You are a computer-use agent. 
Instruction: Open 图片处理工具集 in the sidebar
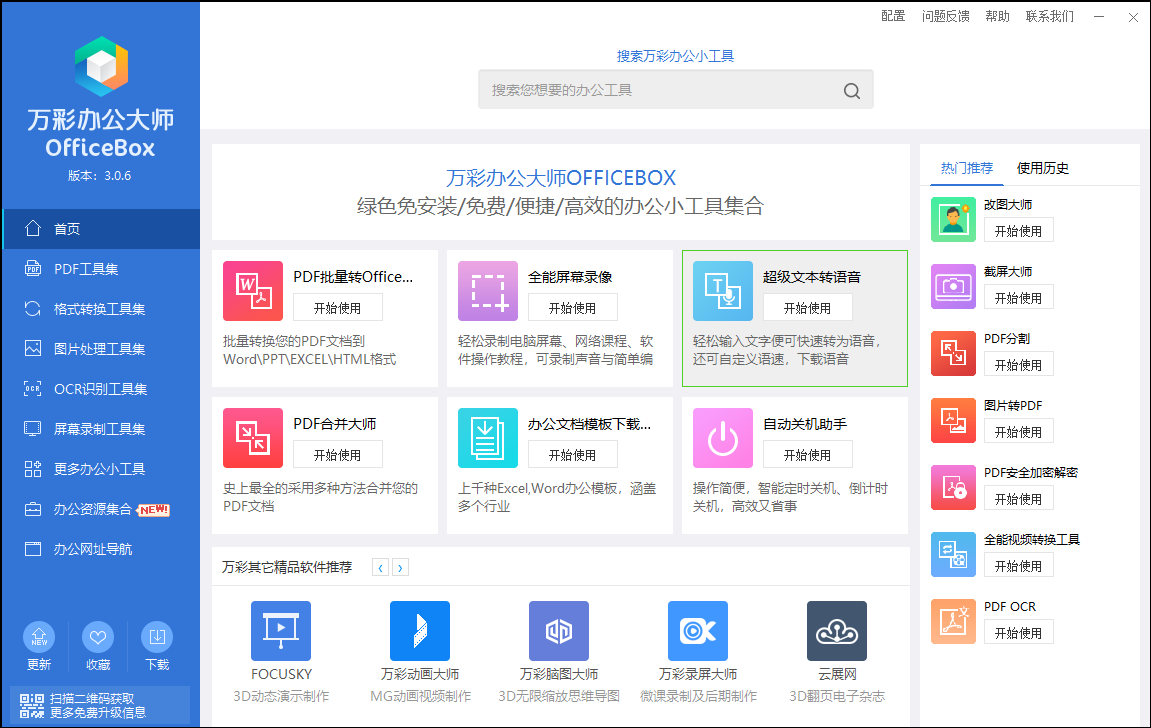click(101, 349)
